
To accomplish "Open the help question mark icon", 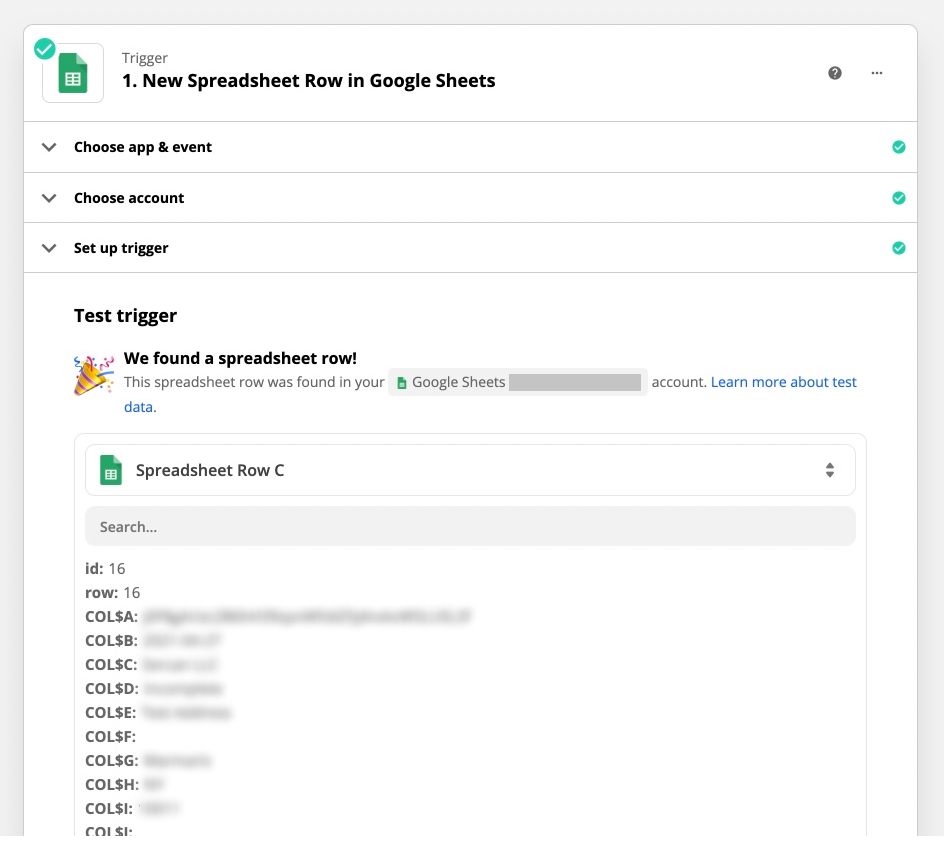I will (835, 73).
